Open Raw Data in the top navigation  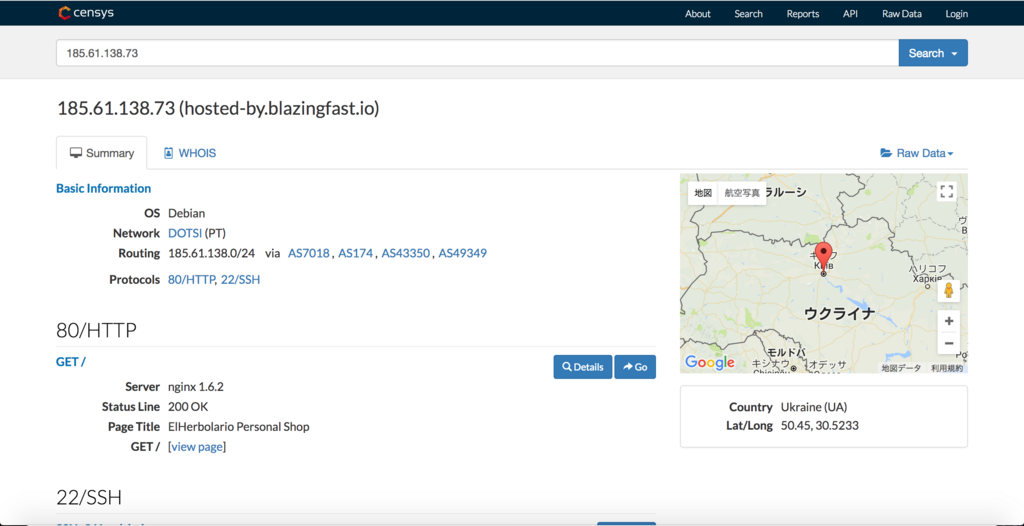[901, 14]
